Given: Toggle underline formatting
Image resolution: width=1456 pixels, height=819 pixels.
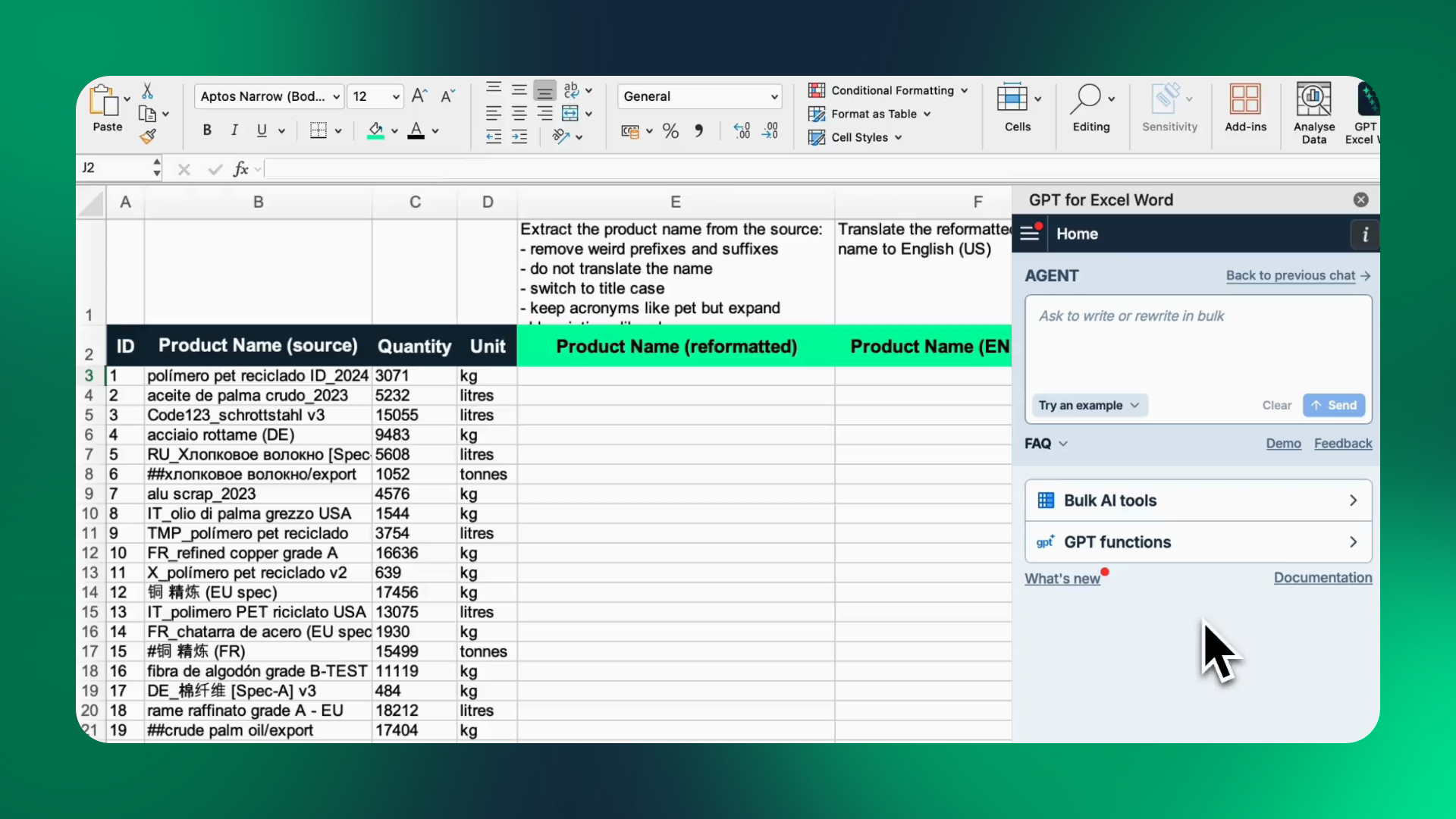Looking at the screenshot, I should click(262, 130).
